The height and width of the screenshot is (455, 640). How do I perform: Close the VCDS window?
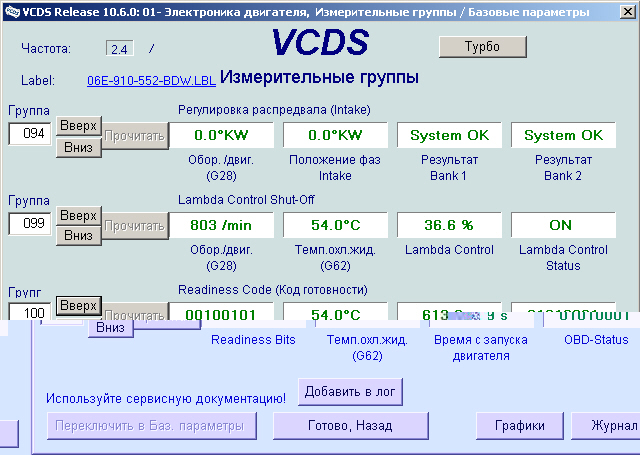pos(628,11)
